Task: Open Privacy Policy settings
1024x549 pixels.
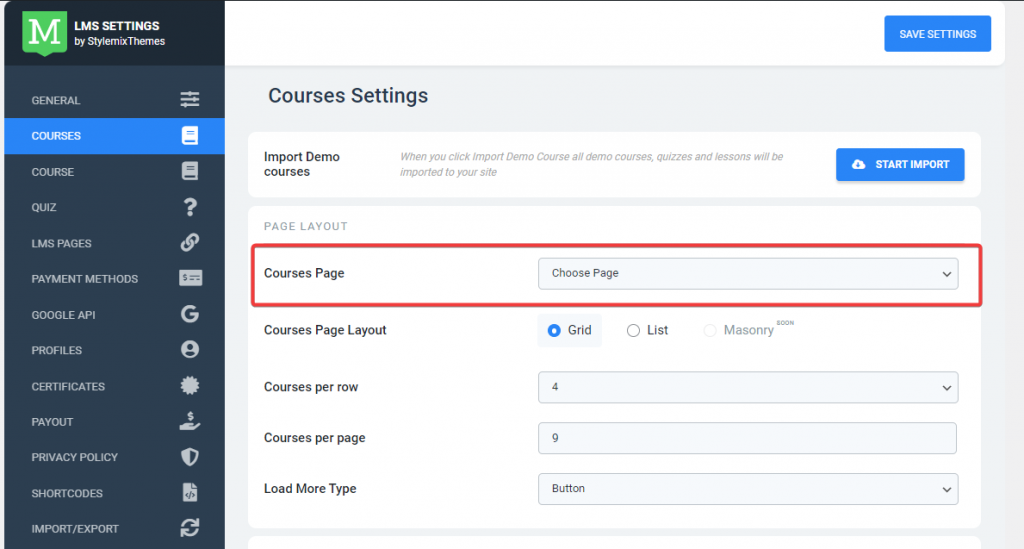Action: pyautogui.click(x=114, y=457)
